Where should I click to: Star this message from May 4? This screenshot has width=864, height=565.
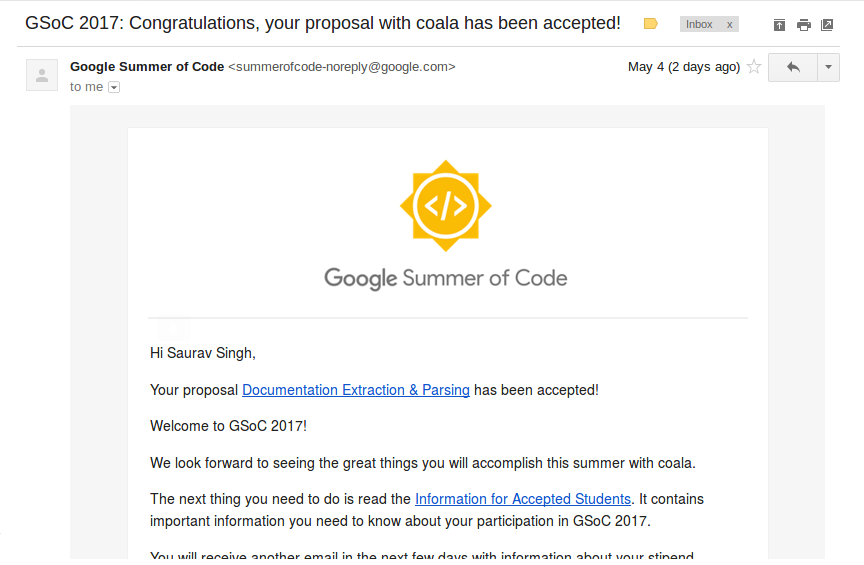click(x=754, y=67)
